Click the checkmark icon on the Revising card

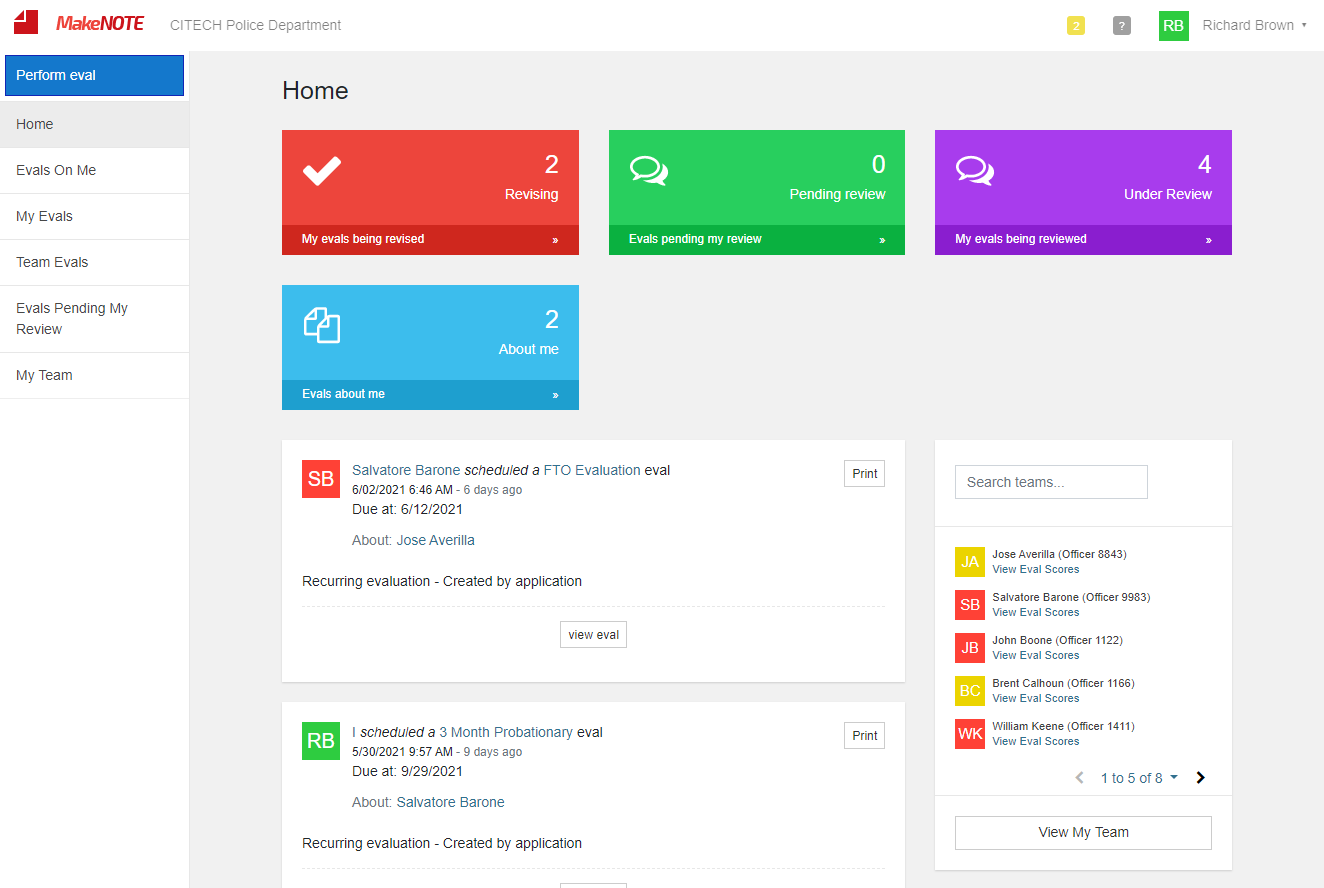coord(322,171)
